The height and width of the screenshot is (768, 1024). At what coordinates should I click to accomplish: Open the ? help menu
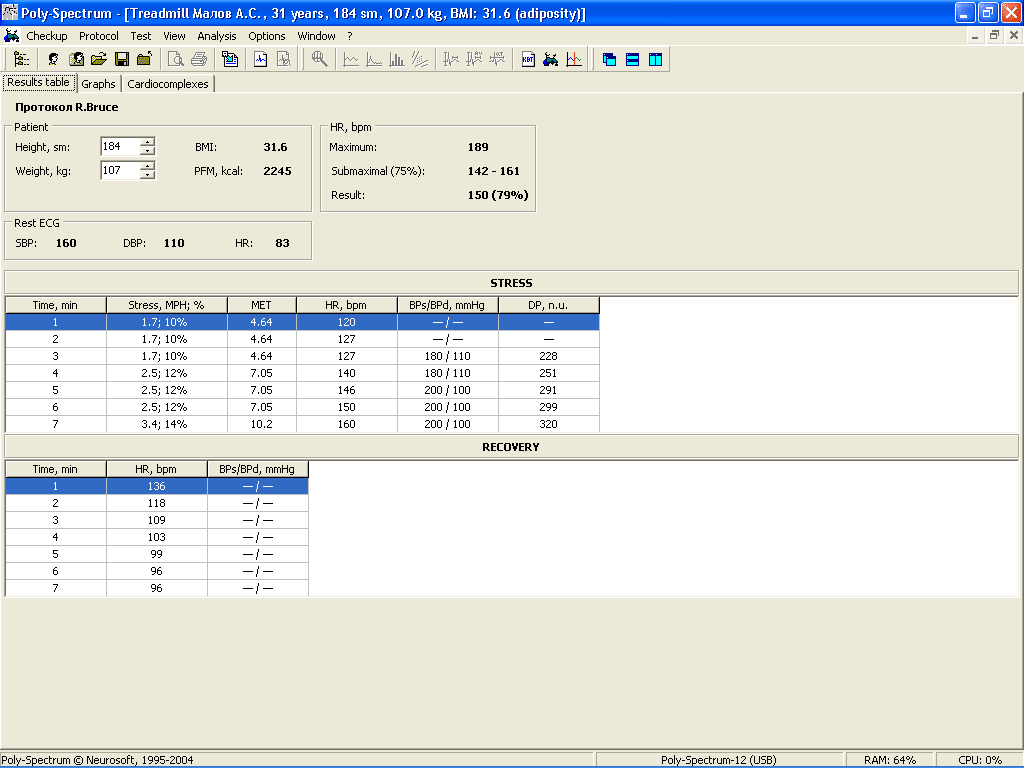[x=349, y=36]
